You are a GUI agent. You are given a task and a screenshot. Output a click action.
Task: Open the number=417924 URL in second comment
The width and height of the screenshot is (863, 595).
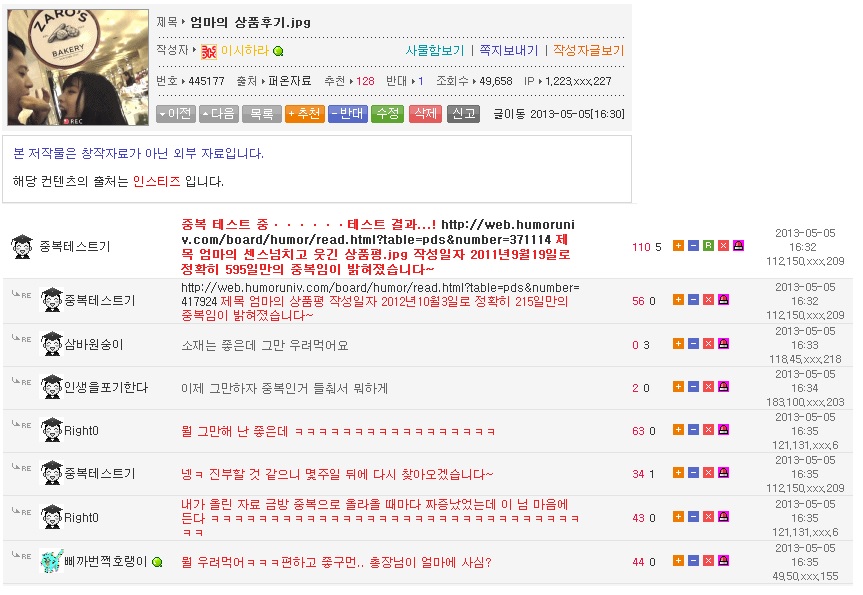coord(380,294)
